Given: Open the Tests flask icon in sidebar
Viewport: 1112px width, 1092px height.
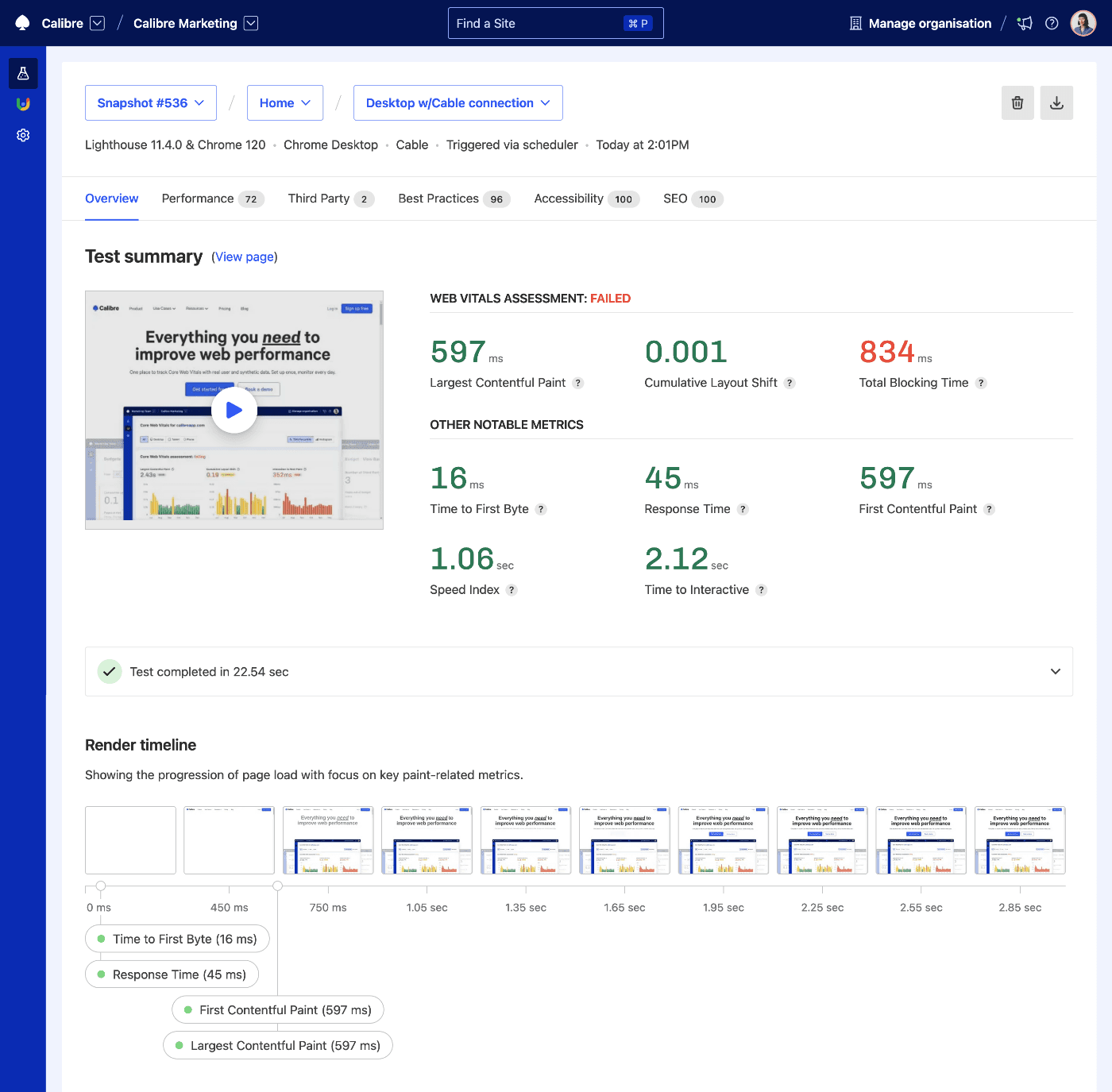Looking at the screenshot, I should 22,73.
